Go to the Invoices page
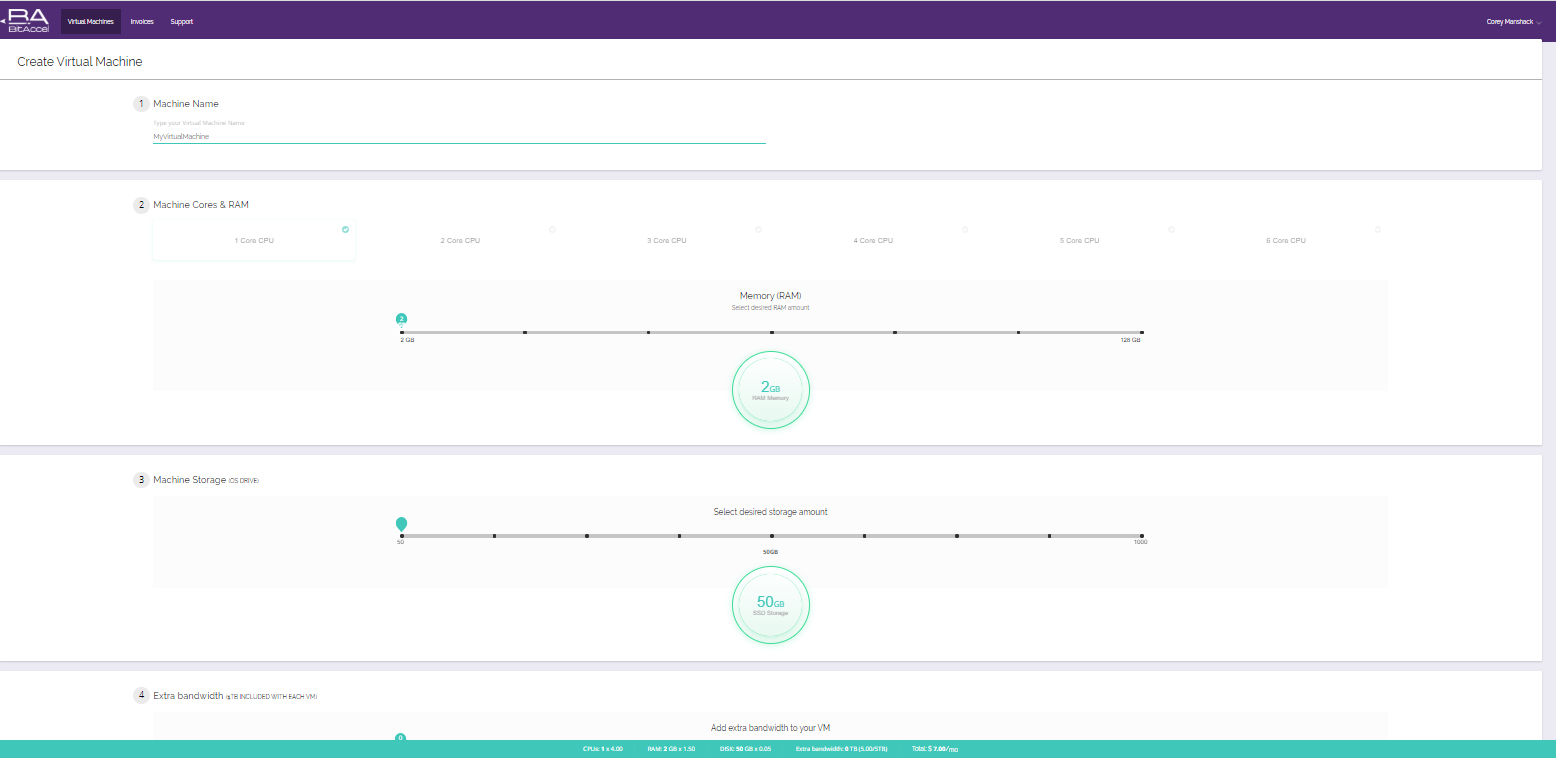The image size is (1556, 758). coord(142,21)
